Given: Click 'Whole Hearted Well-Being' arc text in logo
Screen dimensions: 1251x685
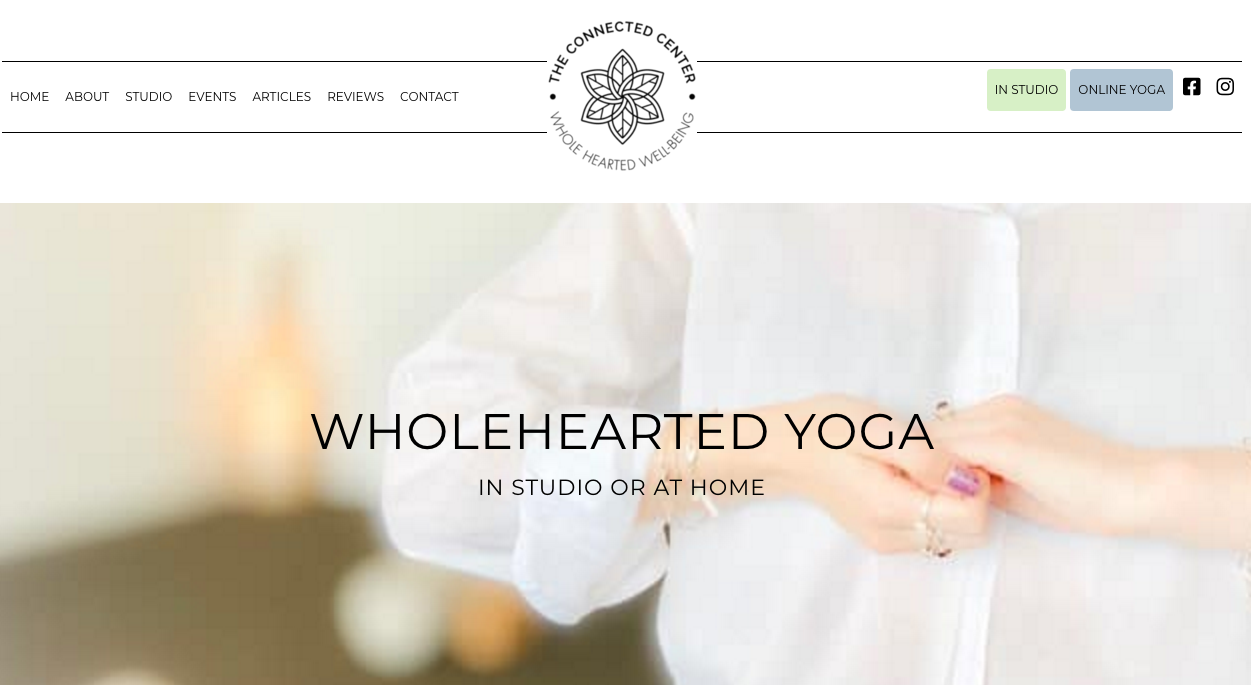Looking at the screenshot, I should point(622,148).
